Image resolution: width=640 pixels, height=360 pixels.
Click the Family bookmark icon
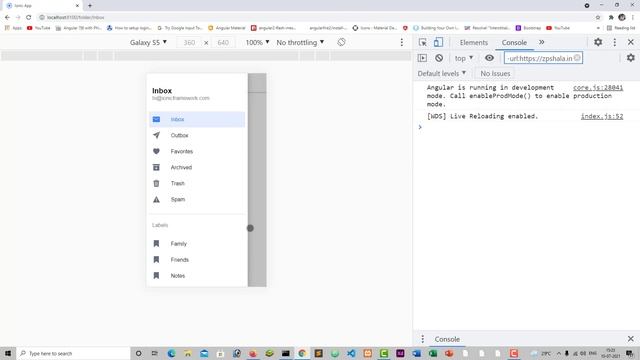tap(156, 243)
